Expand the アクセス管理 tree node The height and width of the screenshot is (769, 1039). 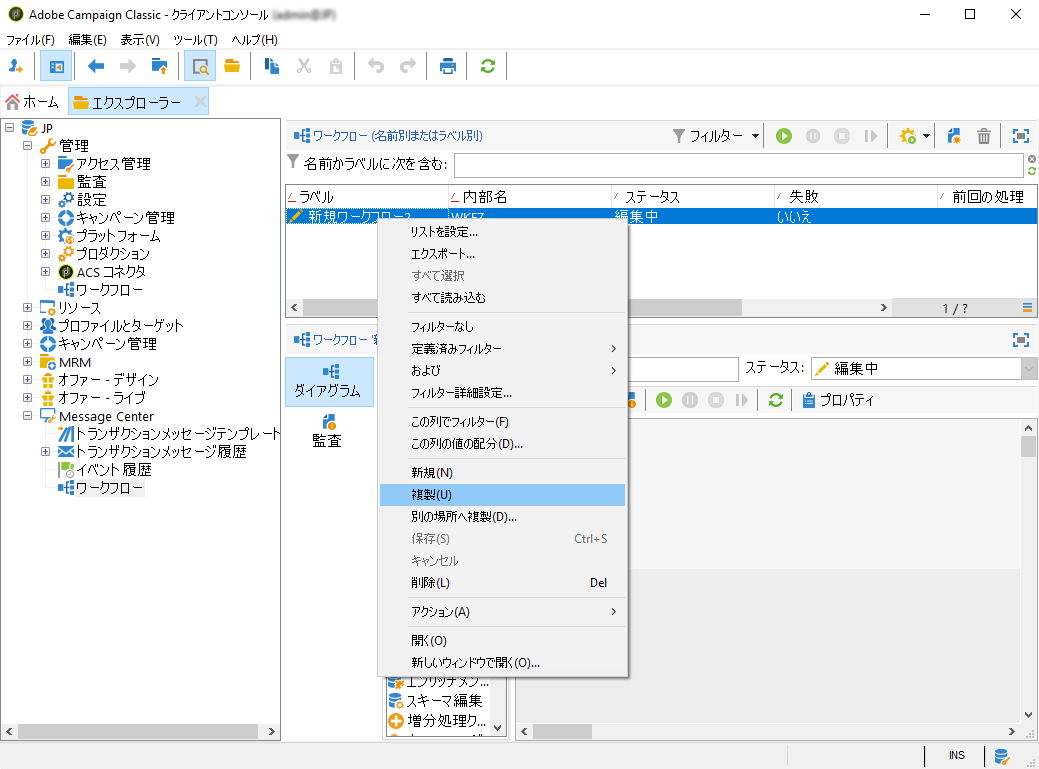[x=45, y=163]
